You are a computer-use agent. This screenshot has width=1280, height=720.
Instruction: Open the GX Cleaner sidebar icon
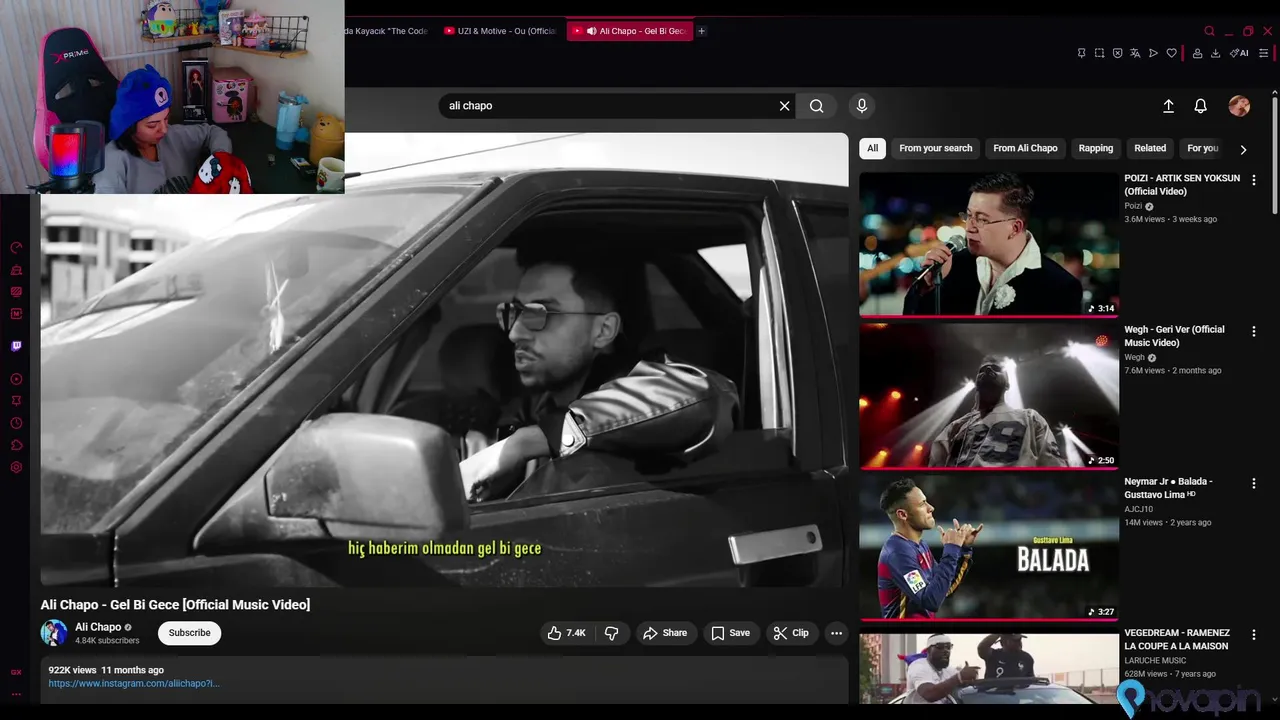tap(16, 270)
